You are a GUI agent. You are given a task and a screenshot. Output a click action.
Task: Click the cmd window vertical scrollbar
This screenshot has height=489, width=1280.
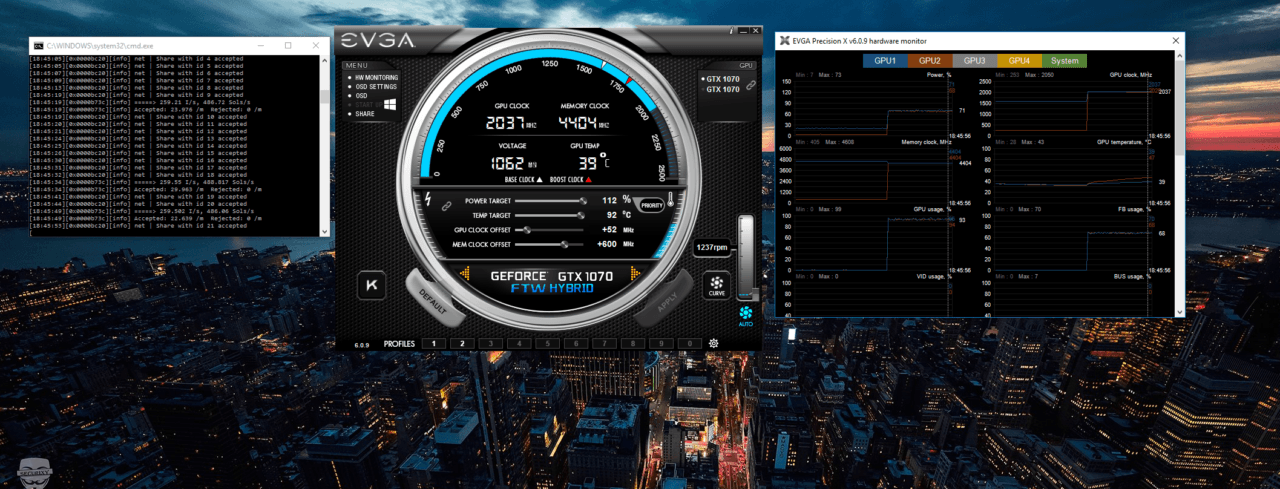click(325, 144)
